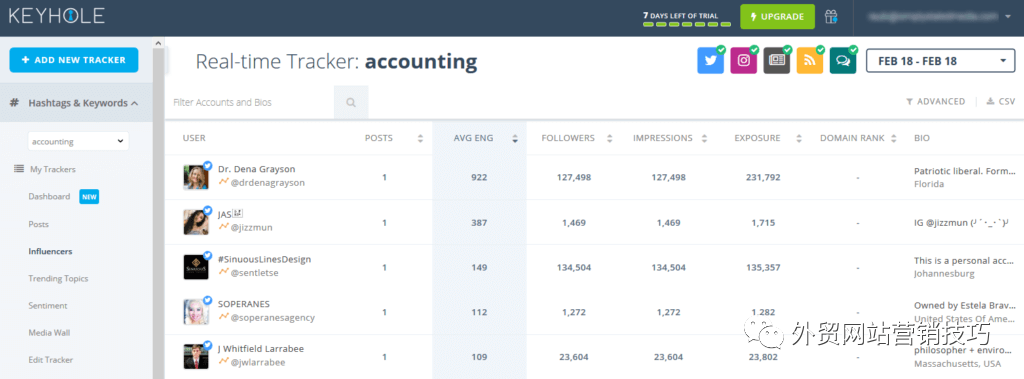The width and height of the screenshot is (1024, 379).
Task: Click the search magnifier button
Action: pyautogui.click(x=351, y=103)
